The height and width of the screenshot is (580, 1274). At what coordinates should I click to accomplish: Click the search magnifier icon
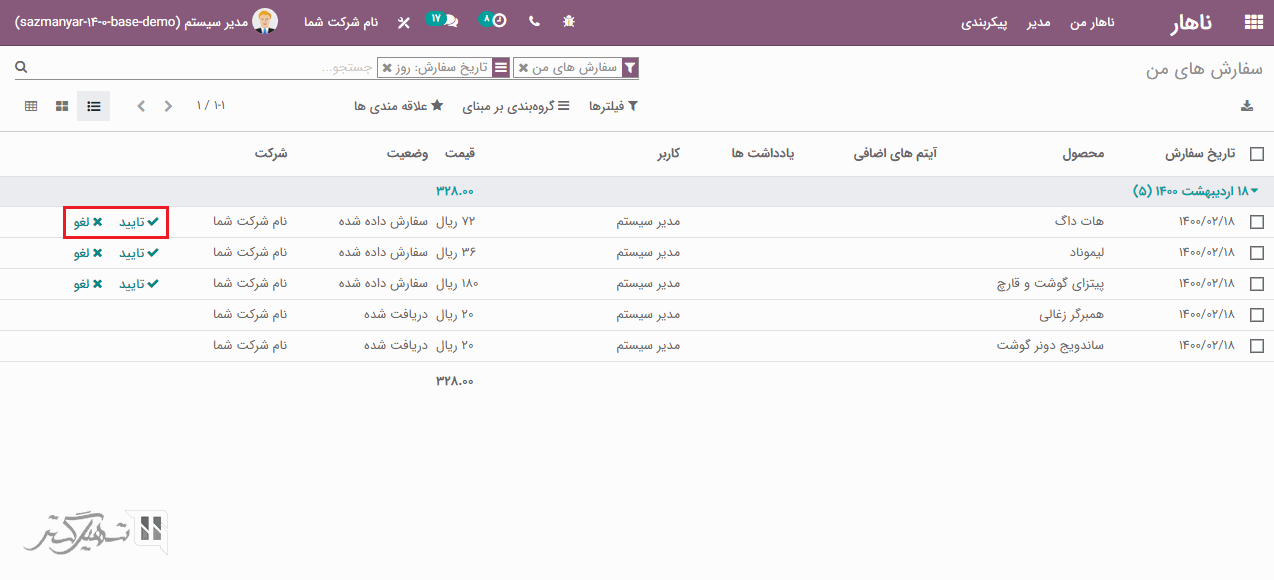(21, 67)
